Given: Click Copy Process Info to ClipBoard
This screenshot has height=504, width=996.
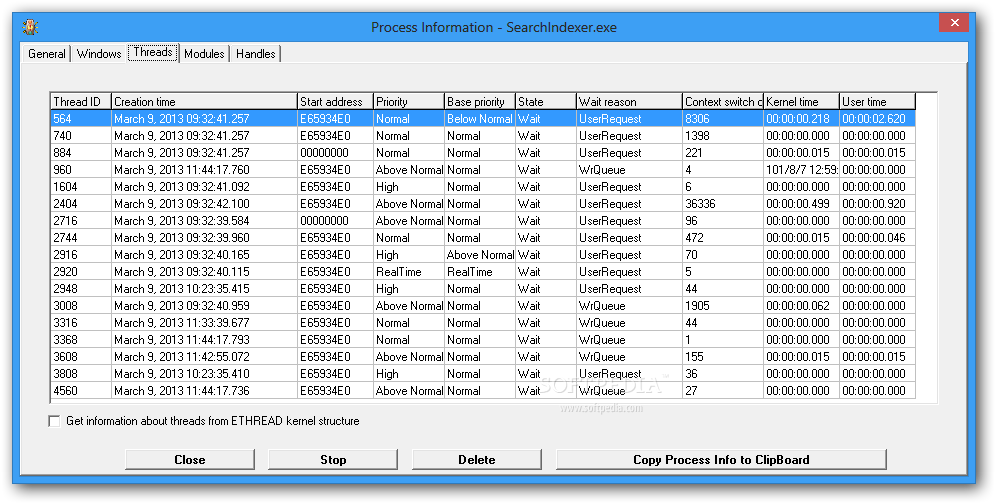Looking at the screenshot, I should [721, 460].
